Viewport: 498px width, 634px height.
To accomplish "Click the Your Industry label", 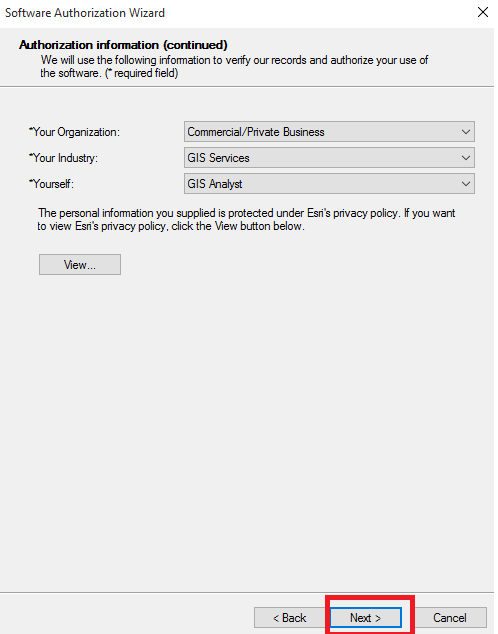I will tap(64, 159).
